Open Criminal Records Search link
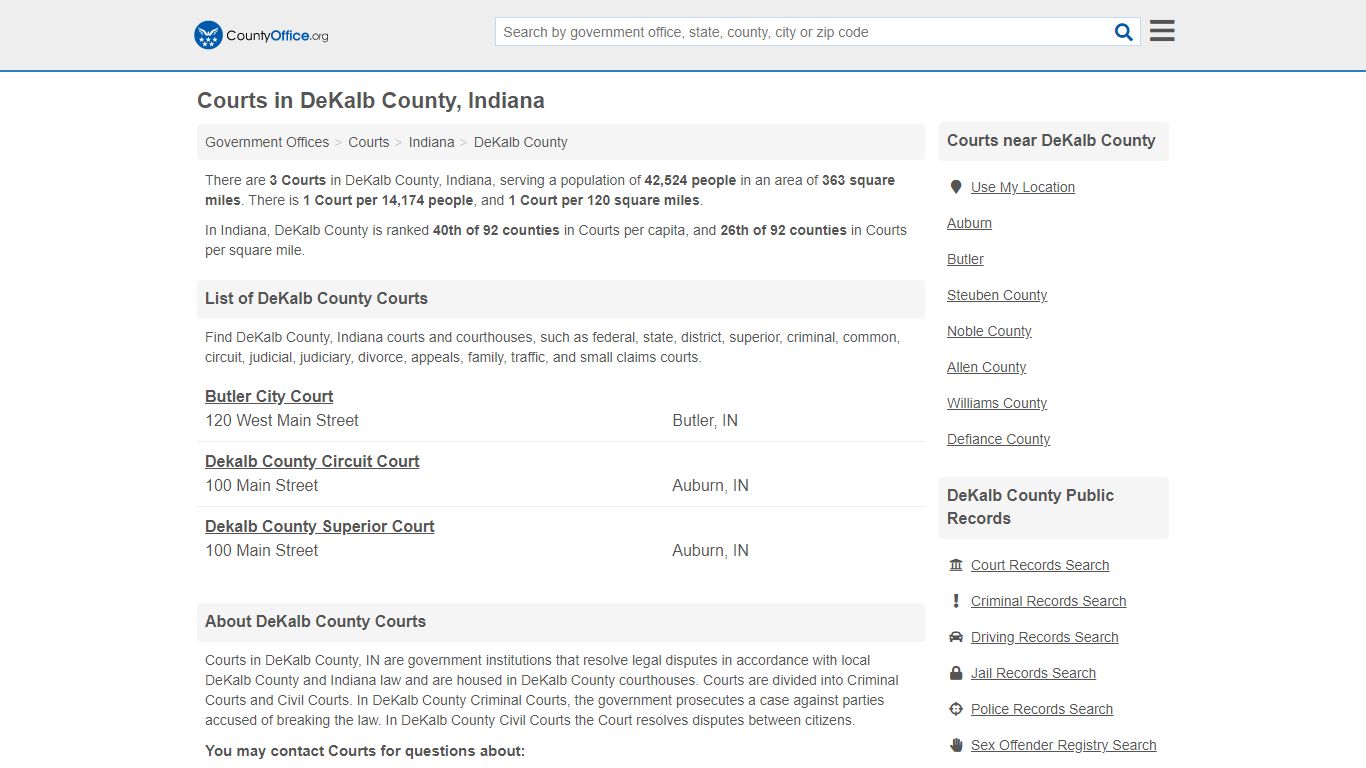This screenshot has height=768, width=1366. pyautogui.click(x=1048, y=601)
